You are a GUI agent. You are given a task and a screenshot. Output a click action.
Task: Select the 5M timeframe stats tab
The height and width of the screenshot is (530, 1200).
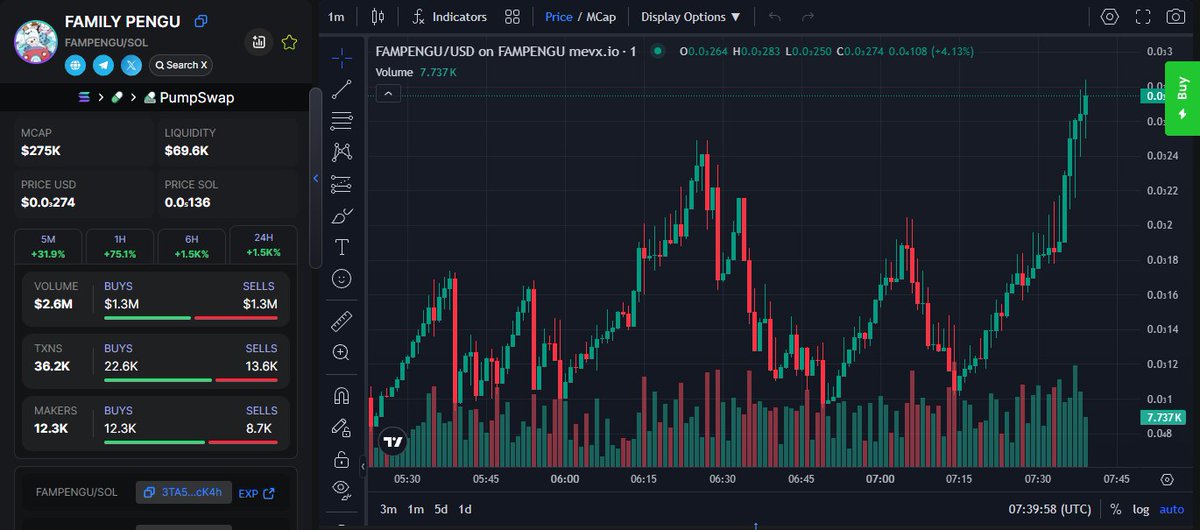[x=48, y=246]
